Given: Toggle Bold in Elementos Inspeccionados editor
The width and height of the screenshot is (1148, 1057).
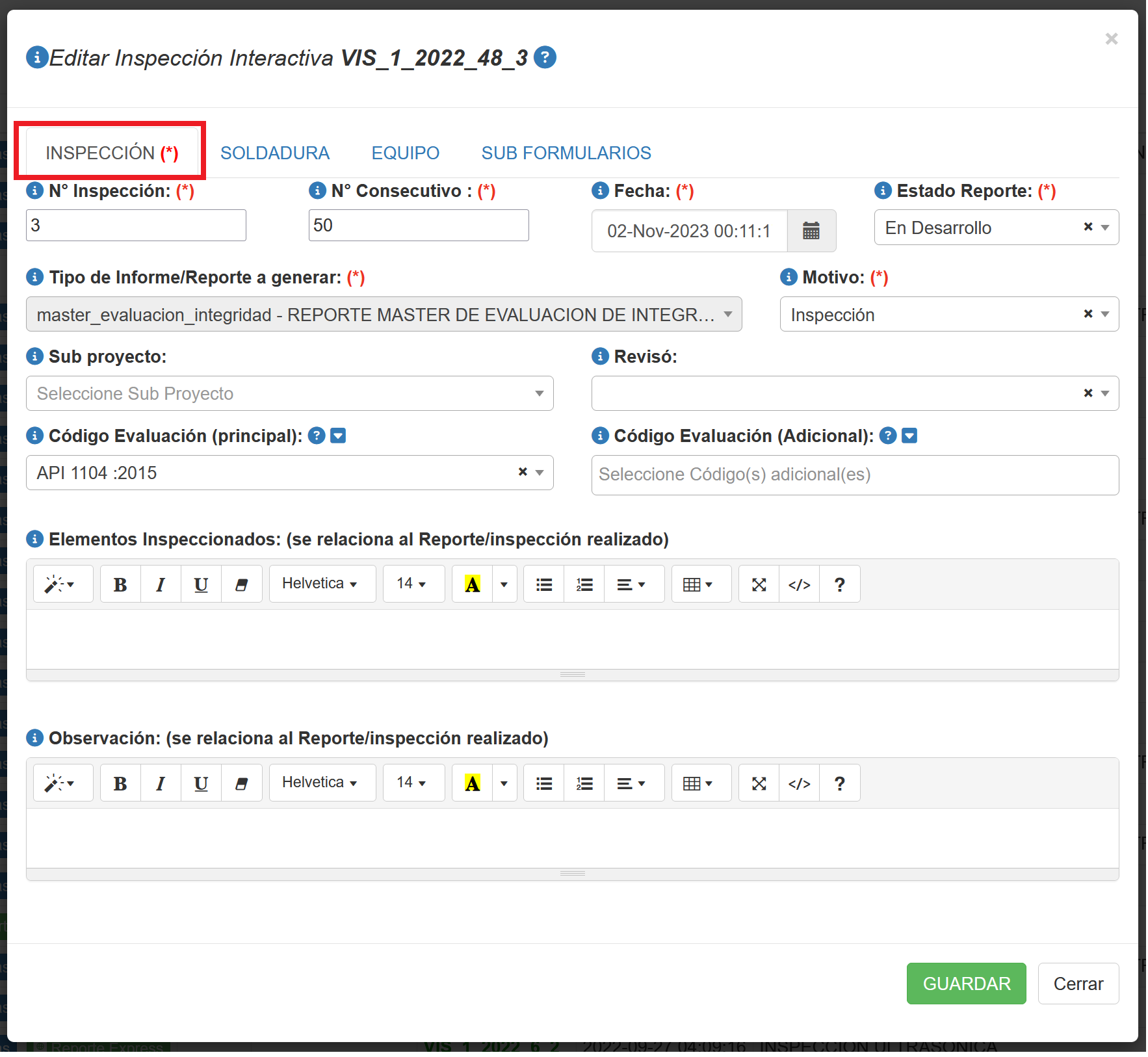Looking at the screenshot, I should point(120,584).
